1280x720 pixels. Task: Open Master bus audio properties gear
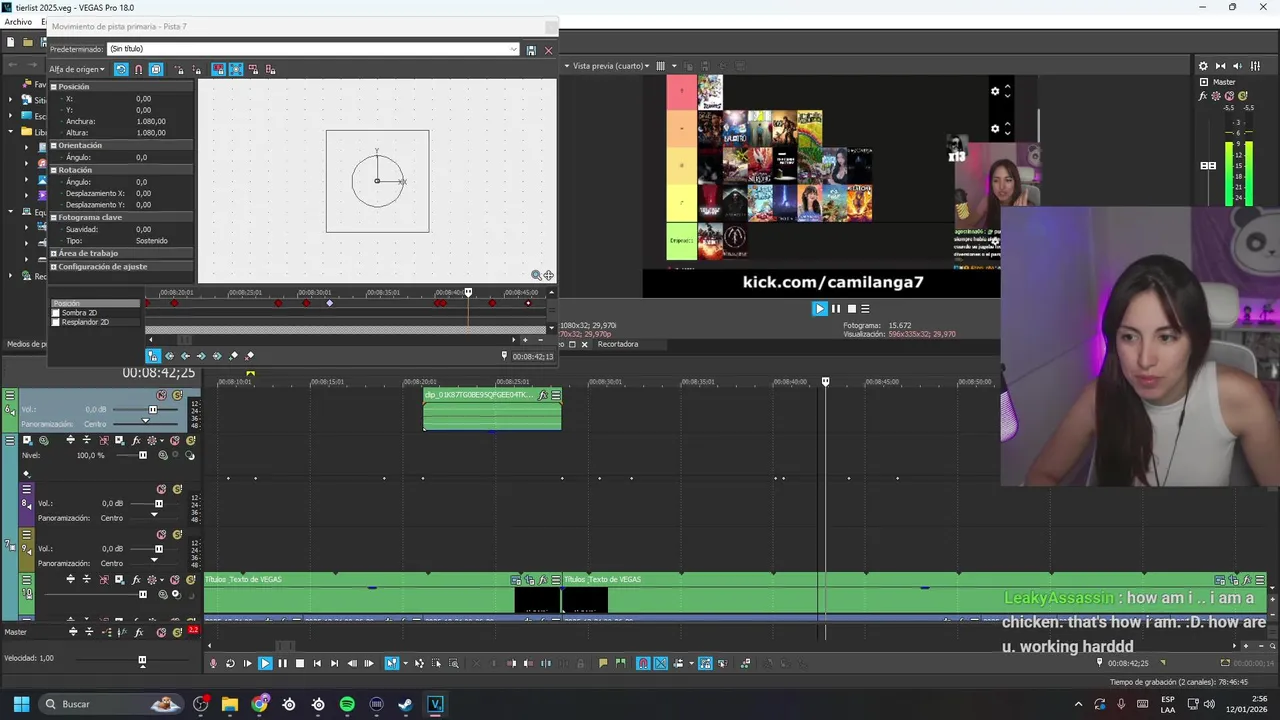click(x=1203, y=66)
